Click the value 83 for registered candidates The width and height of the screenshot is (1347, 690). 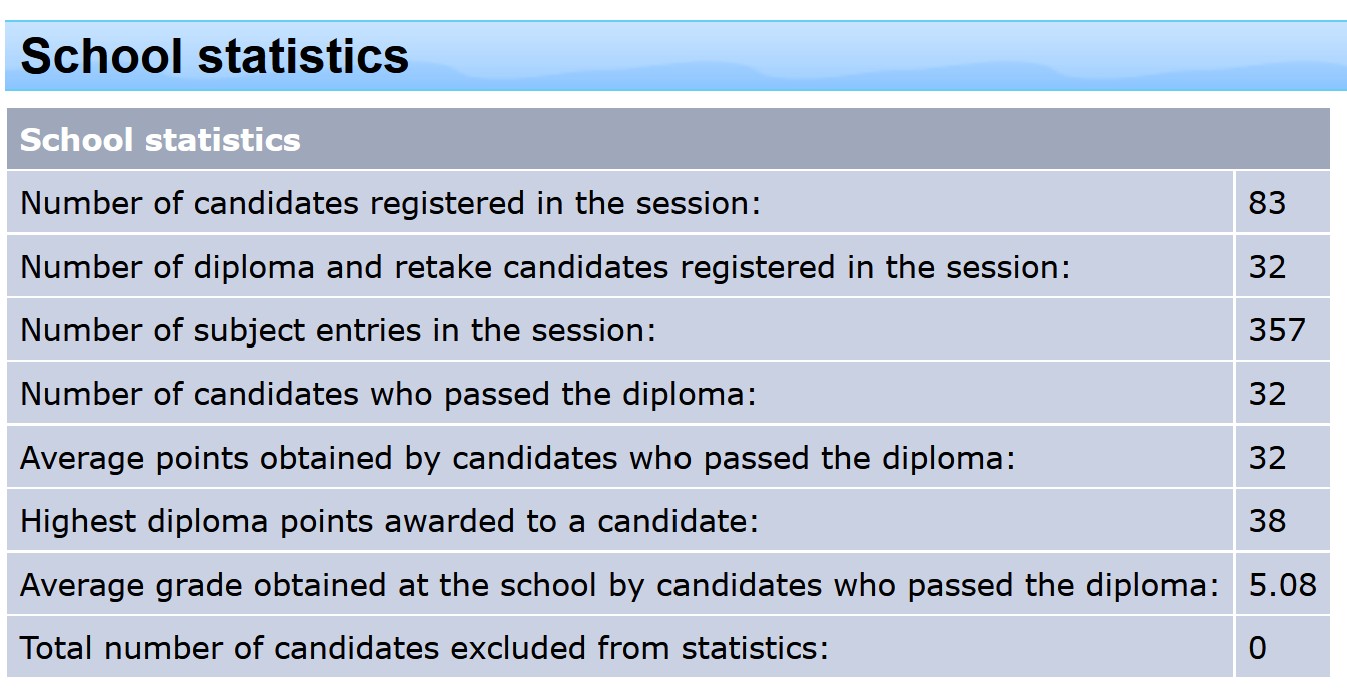1267,203
